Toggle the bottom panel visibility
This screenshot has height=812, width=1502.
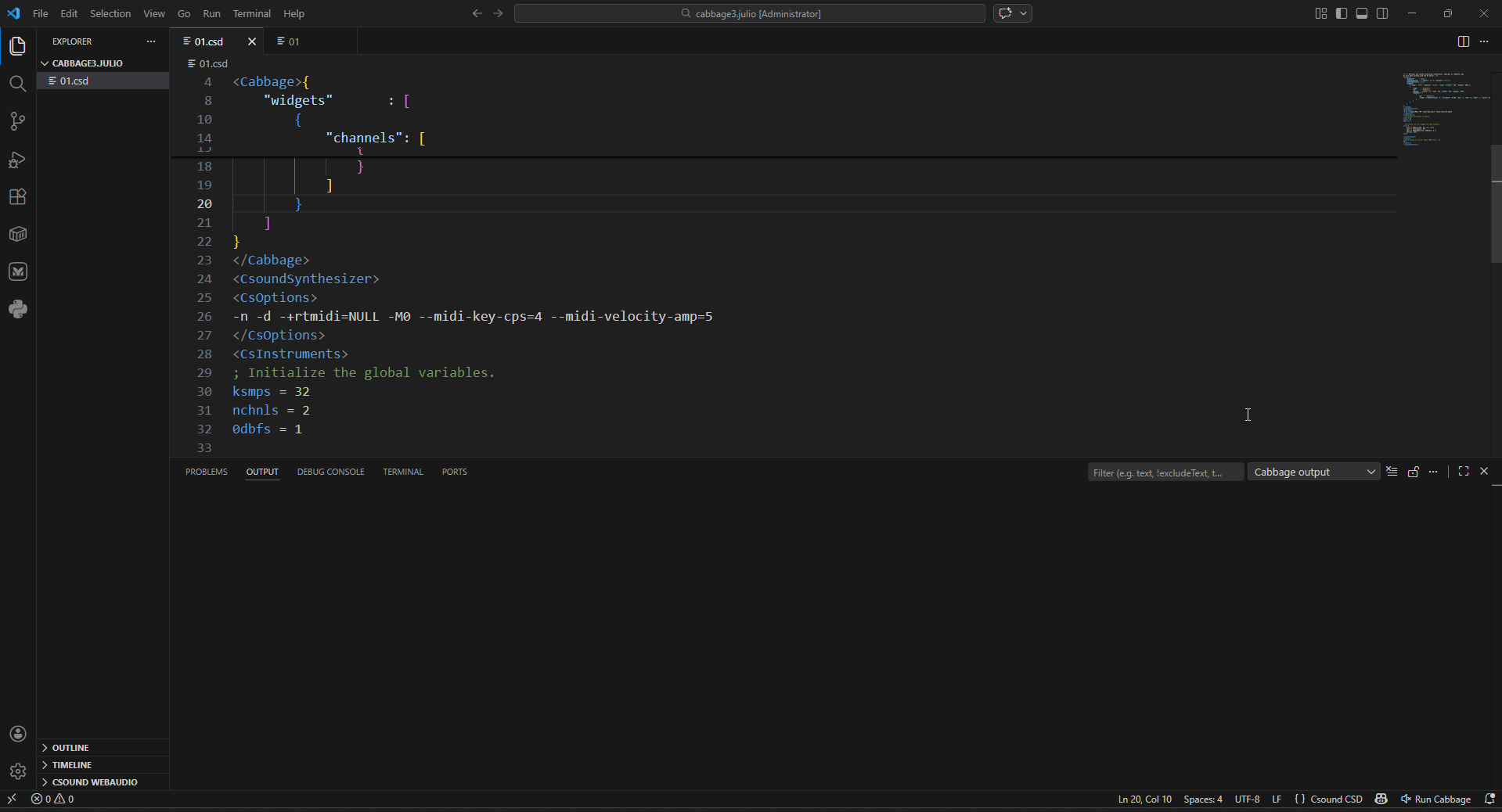coord(1362,13)
